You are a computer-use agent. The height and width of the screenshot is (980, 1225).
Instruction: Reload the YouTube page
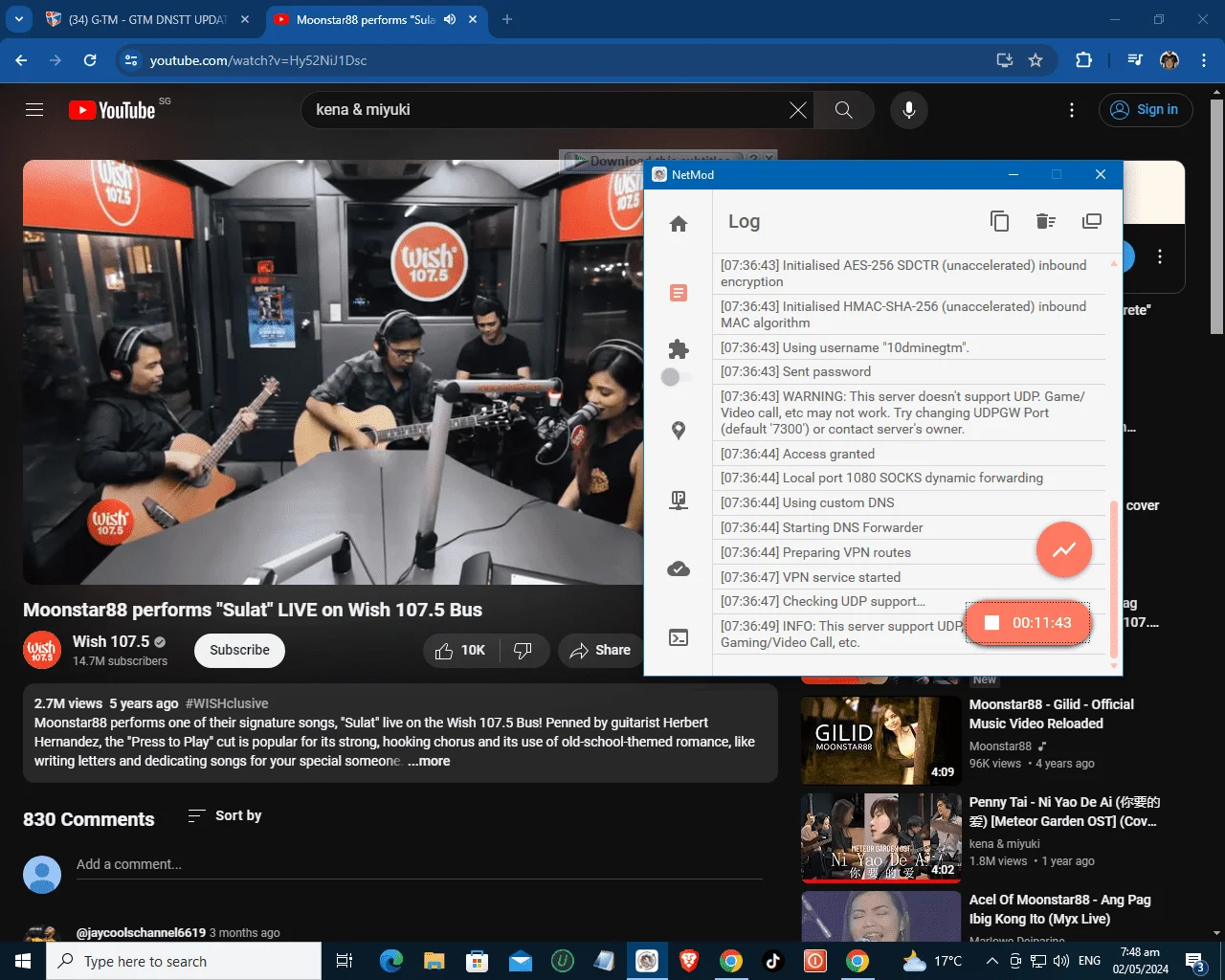pos(90,60)
